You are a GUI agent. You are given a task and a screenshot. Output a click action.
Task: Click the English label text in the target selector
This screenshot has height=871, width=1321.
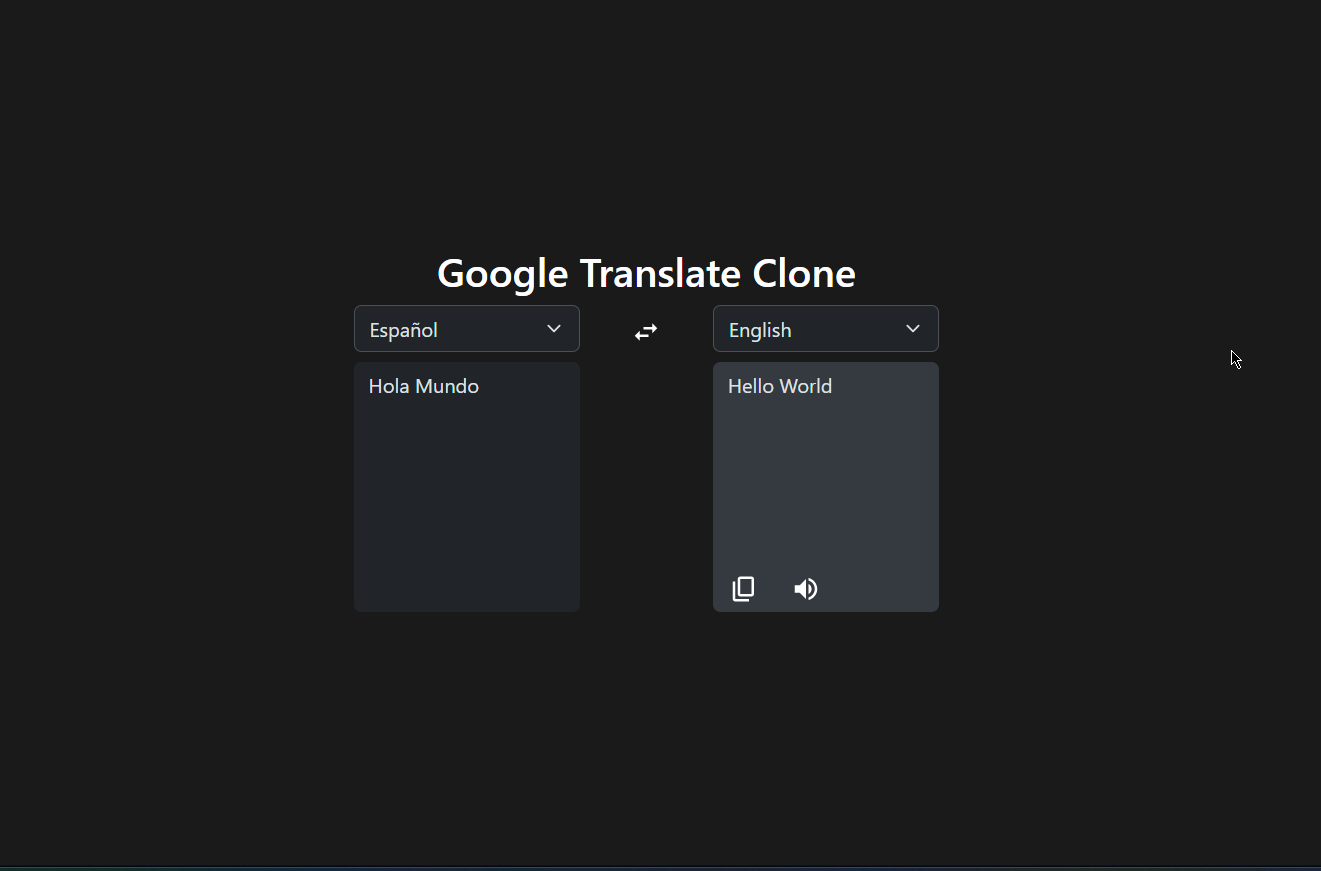click(760, 330)
